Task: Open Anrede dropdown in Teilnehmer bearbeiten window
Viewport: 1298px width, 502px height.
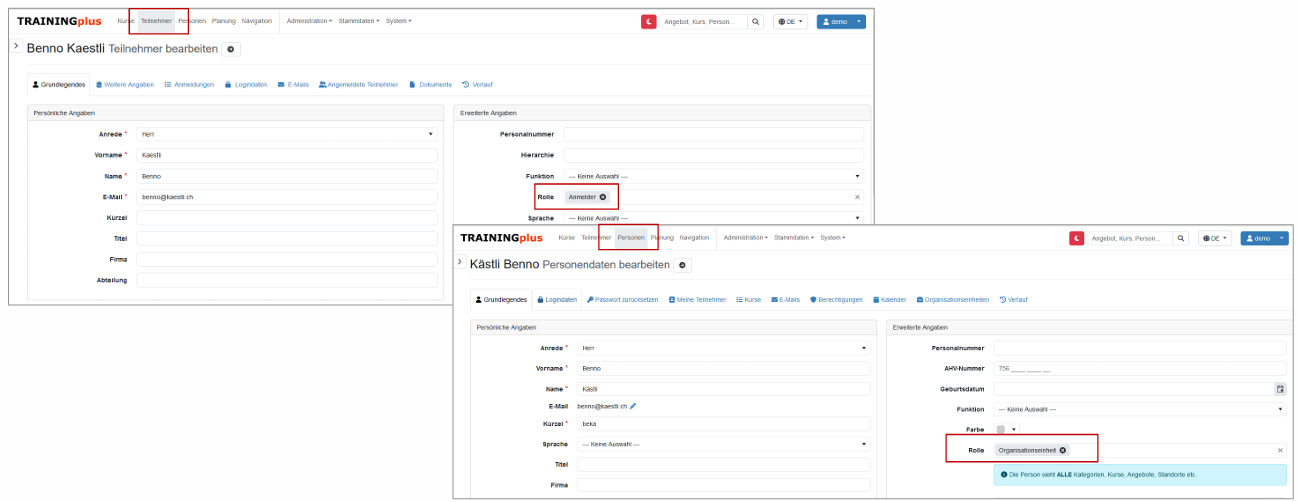Action: tap(287, 134)
